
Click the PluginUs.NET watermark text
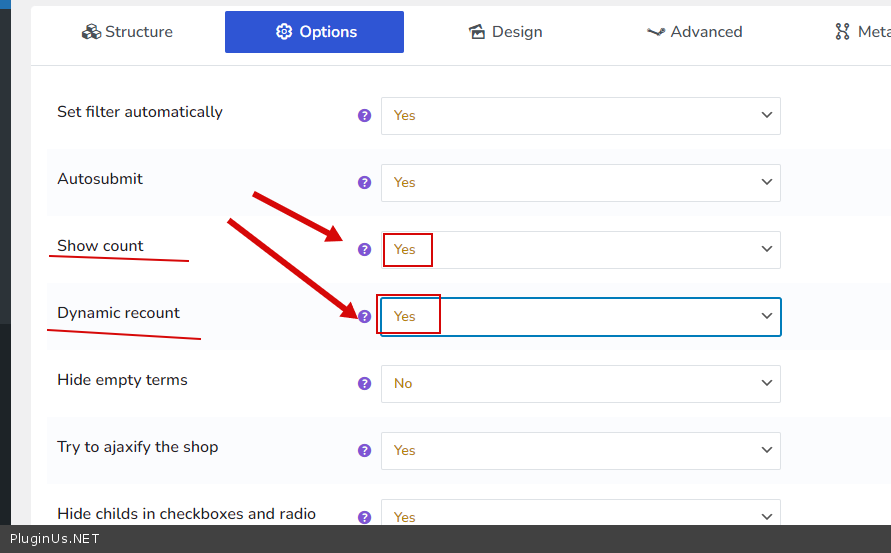(55, 539)
